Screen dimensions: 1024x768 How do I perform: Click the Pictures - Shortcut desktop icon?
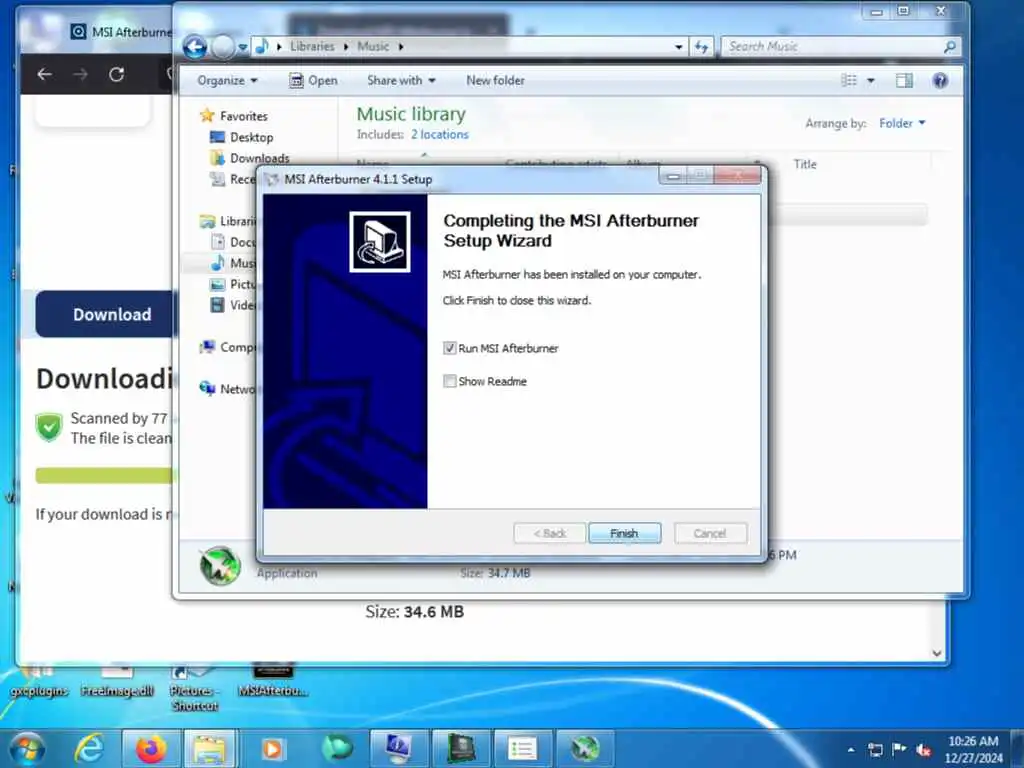(194, 689)
